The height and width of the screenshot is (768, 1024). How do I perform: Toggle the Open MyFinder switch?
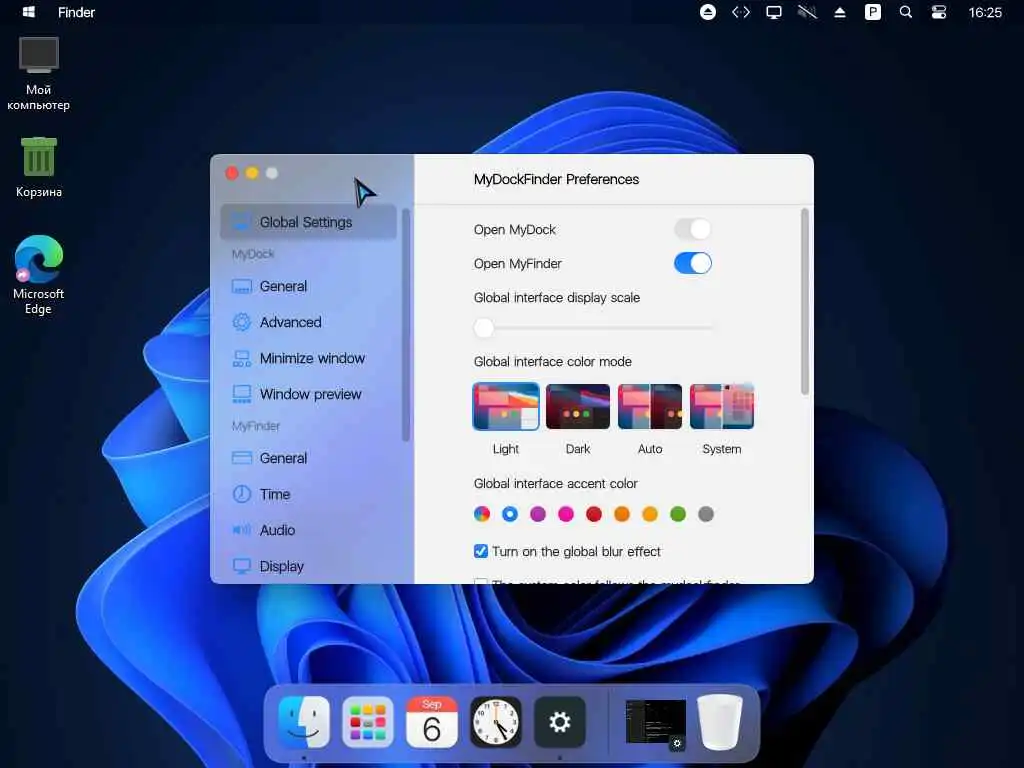(692, 263)
